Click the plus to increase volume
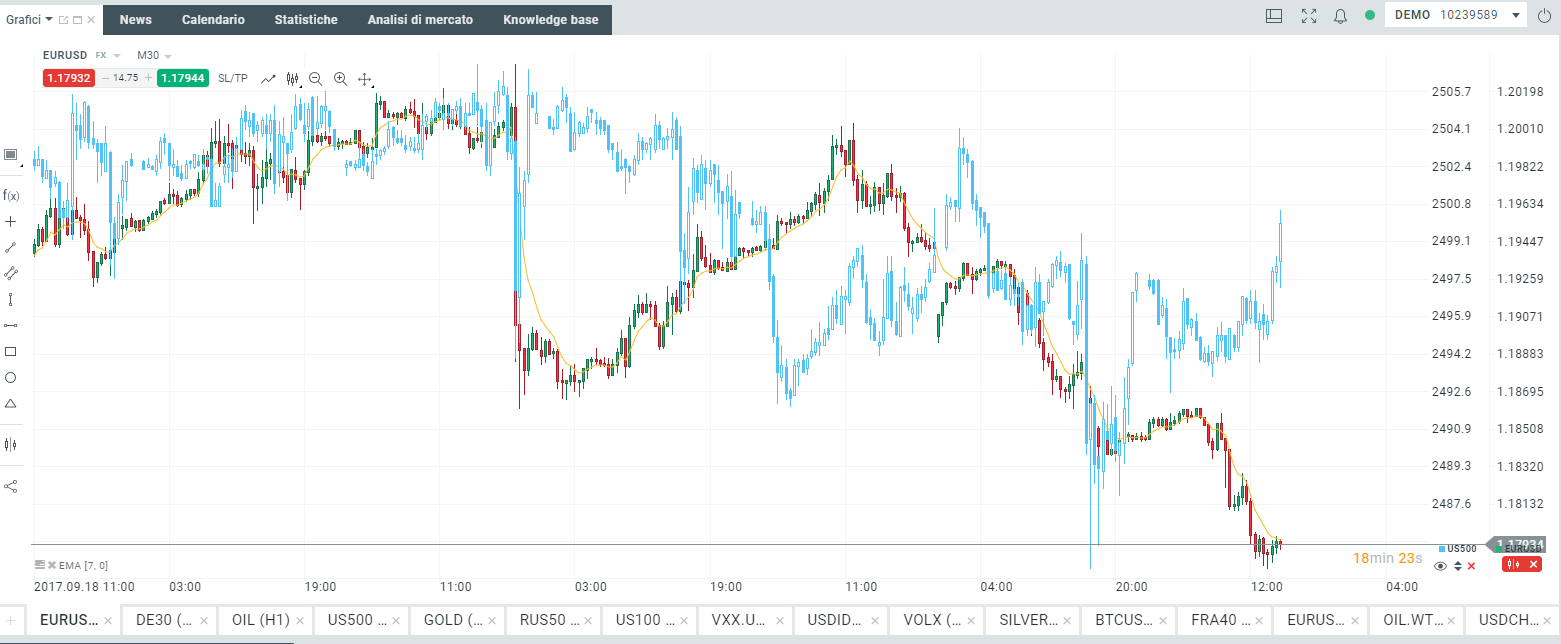The height and width of the screenshot is (644, 1561). [148, 78]
